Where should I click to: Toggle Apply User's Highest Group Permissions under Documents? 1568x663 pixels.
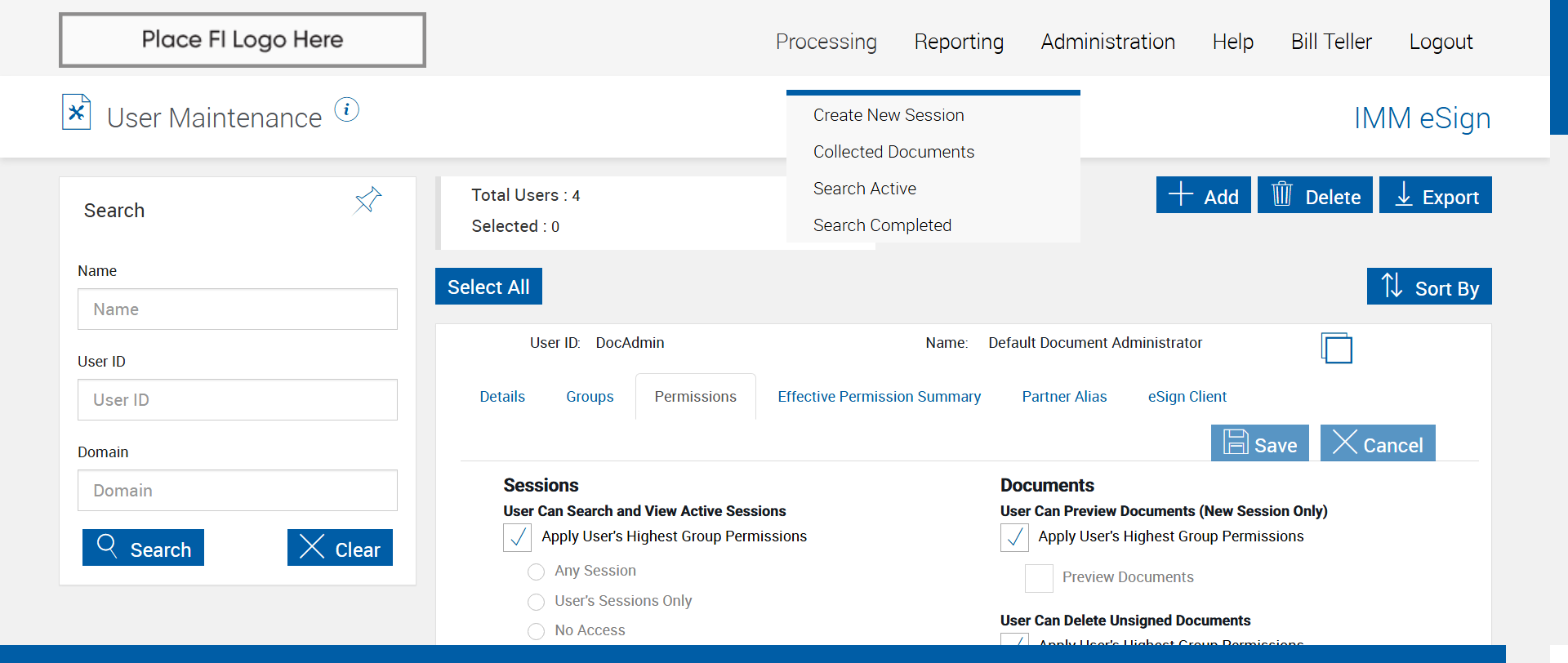click(x=1014, y=537)
